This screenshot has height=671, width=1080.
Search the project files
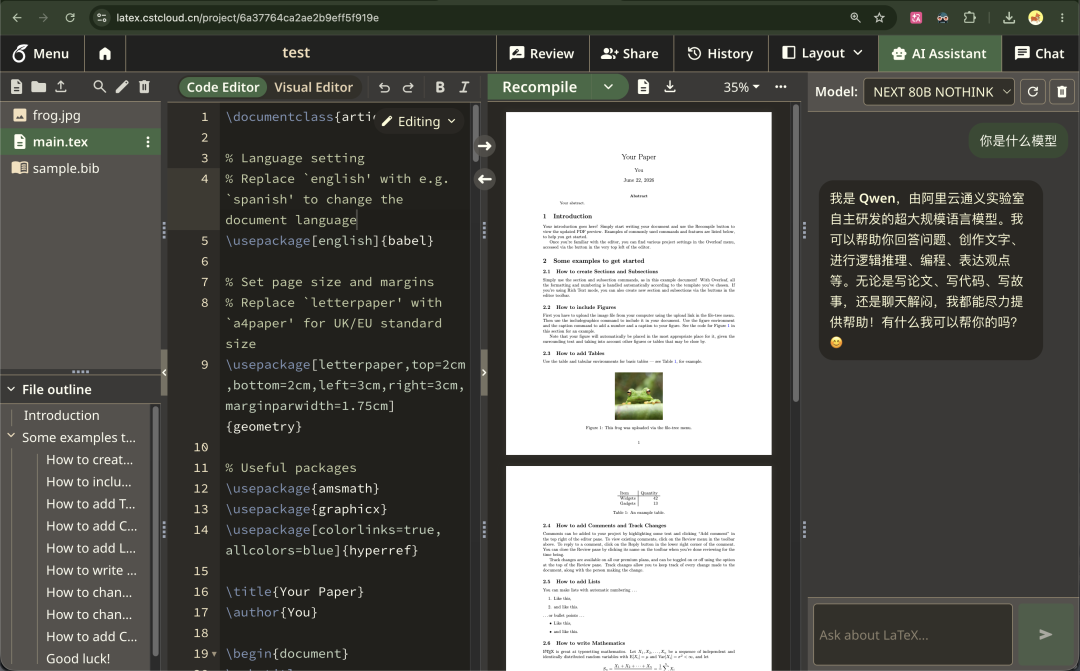click(100, 87)
